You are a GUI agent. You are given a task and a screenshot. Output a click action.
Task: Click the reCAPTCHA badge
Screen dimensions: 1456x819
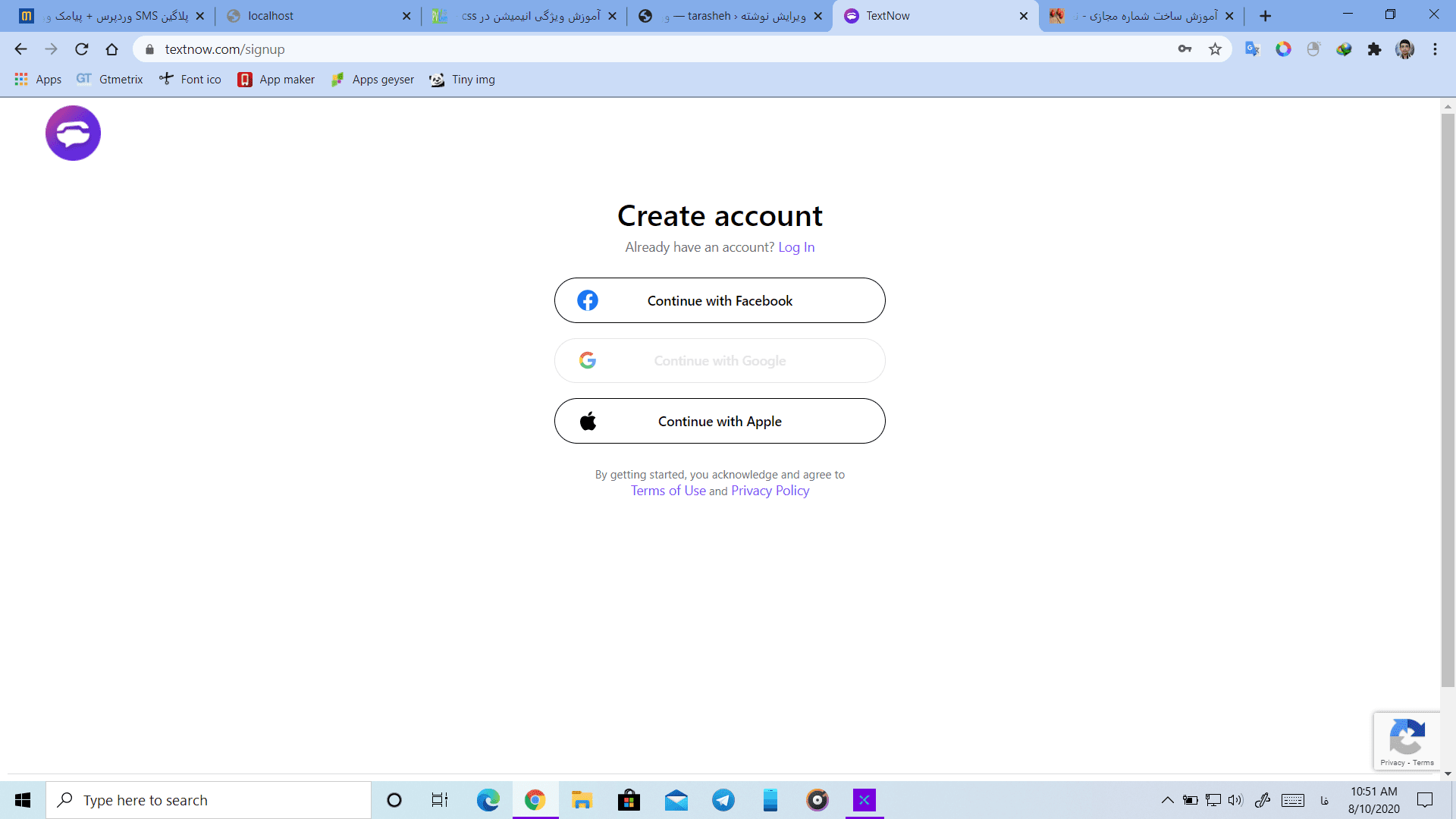(x=1407, y=741)
